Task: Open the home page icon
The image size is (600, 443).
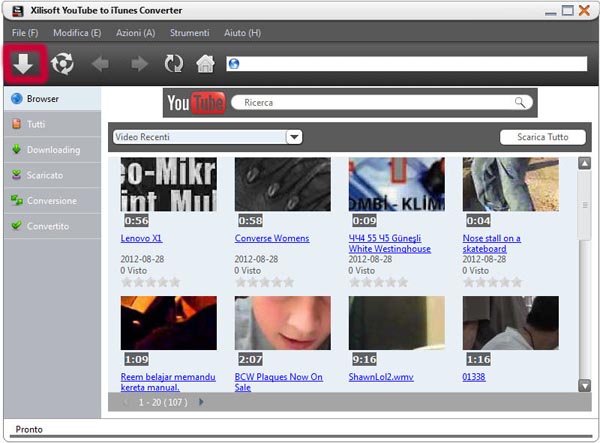Action: pyautogui.click(x=205, y=64)
